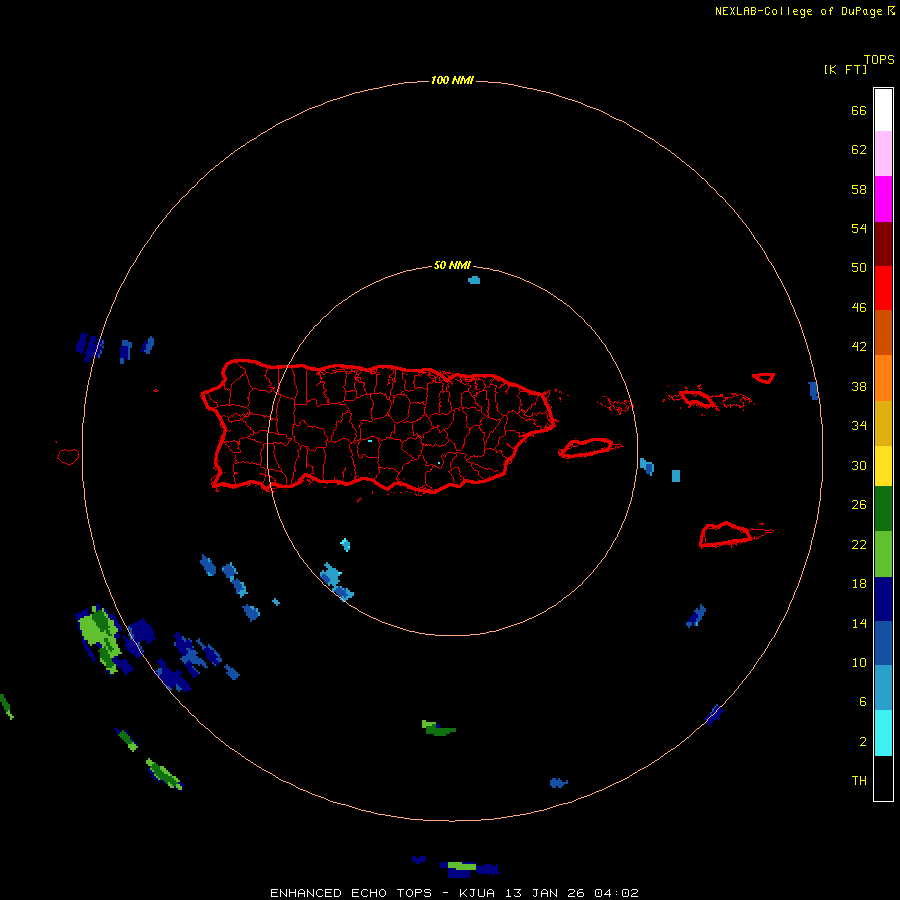Click the 42 legend value

(859, 346)
